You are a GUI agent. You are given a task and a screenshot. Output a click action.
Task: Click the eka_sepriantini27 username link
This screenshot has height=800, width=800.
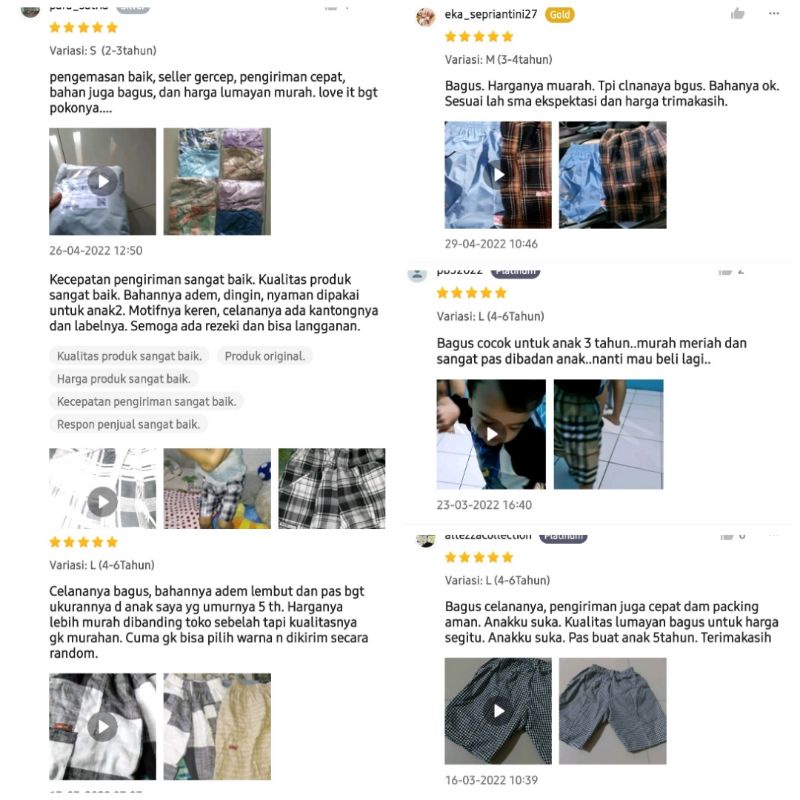coord(491,14)
